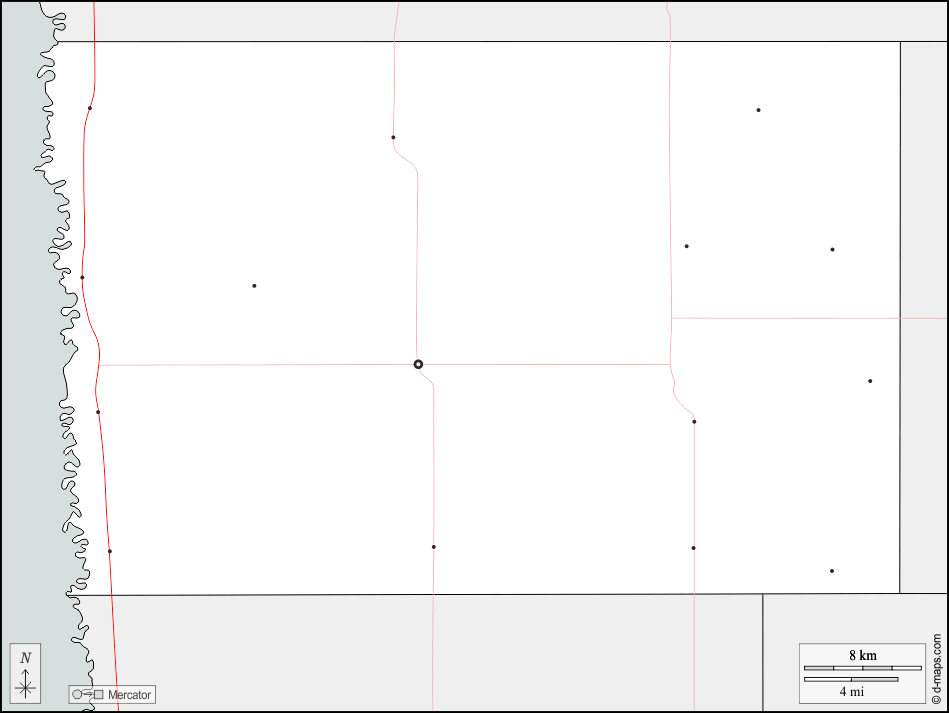
Task: Select the ringed main town marker at the crossroads
Action: pyautogui.click(x=418, y=364)
